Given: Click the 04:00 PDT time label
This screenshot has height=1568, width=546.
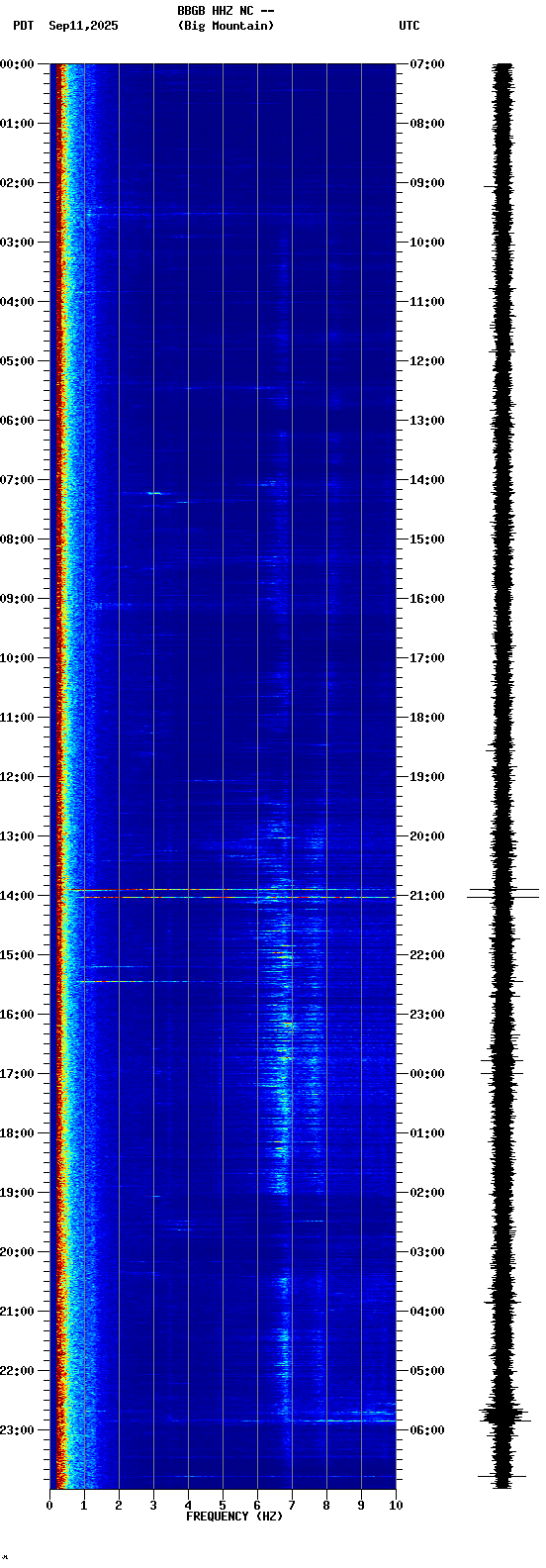Looking at the screenshot, I should pos(18,302).
